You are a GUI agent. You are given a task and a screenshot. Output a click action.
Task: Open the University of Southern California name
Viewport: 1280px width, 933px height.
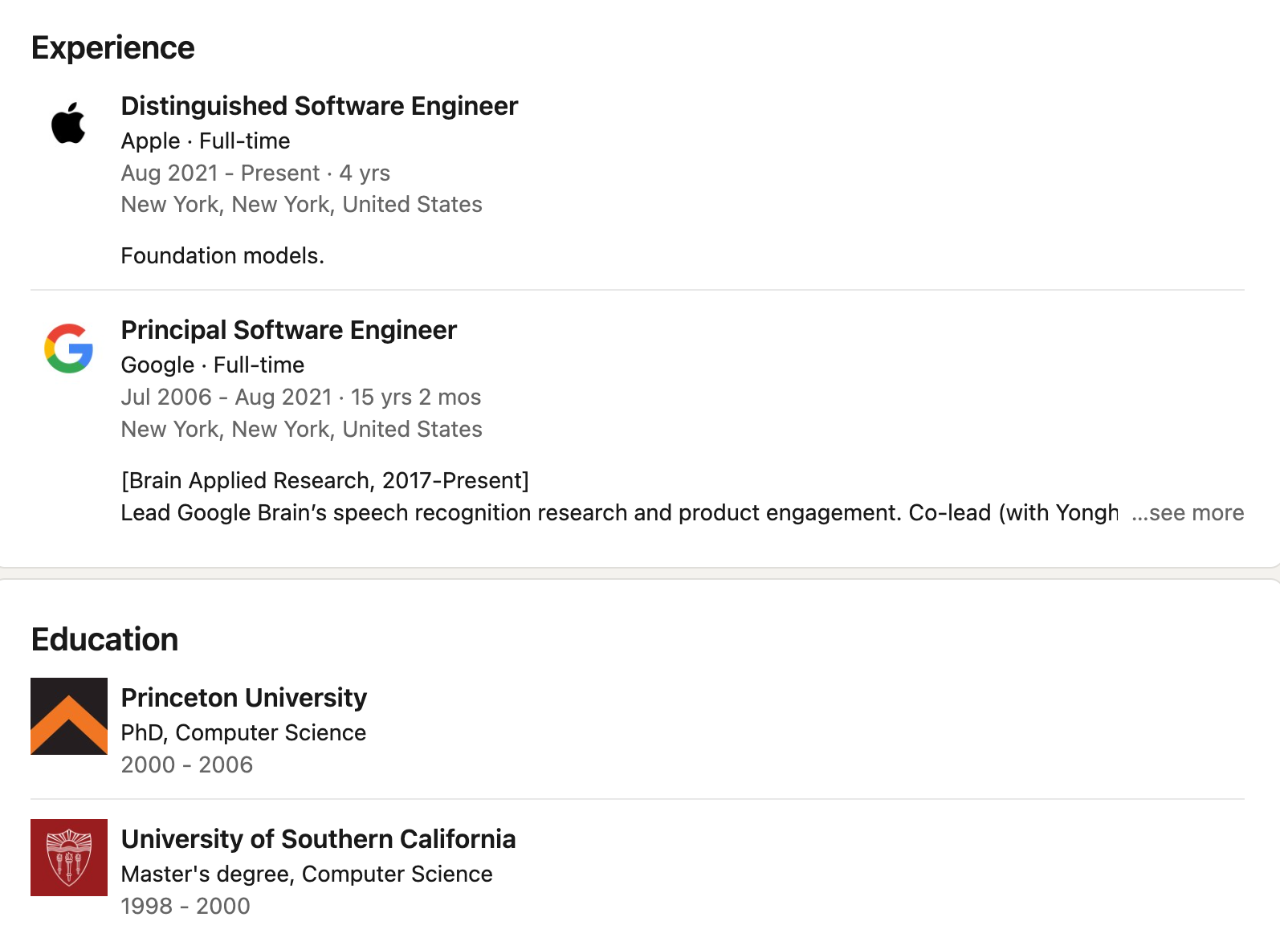tap(318, 838)
